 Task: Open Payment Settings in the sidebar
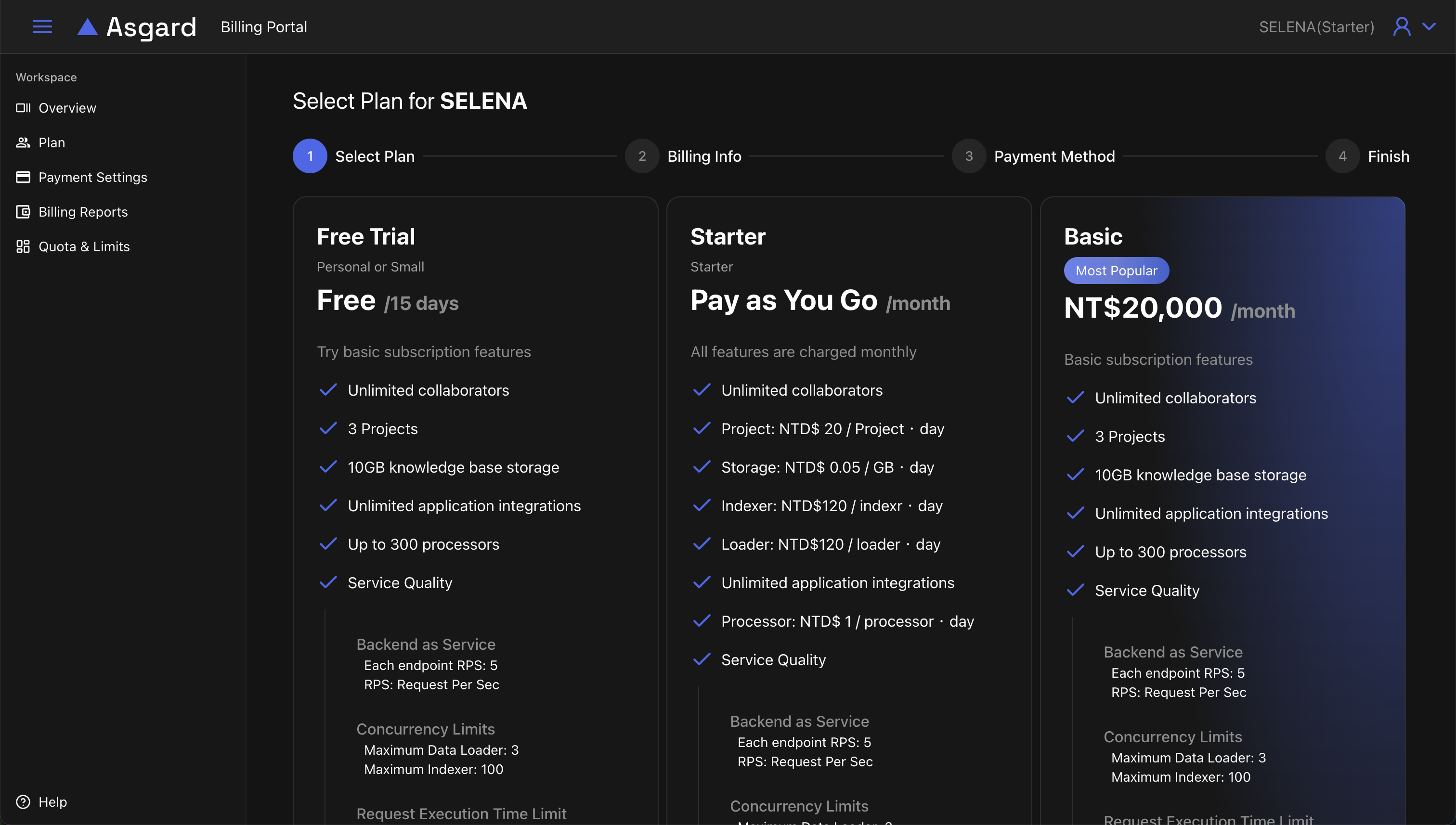click(x=93, y=177)
